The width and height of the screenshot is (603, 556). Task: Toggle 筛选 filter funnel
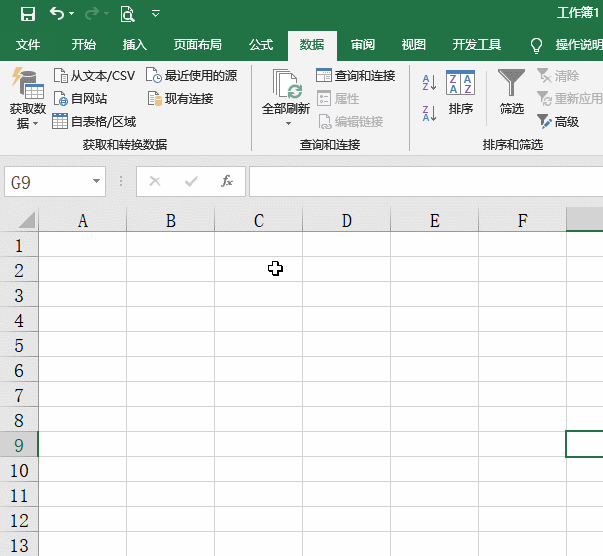[x=511, y=92]
